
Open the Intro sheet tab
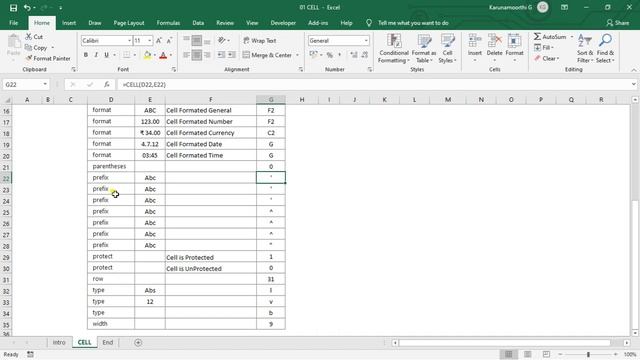[x=59, y=342]
